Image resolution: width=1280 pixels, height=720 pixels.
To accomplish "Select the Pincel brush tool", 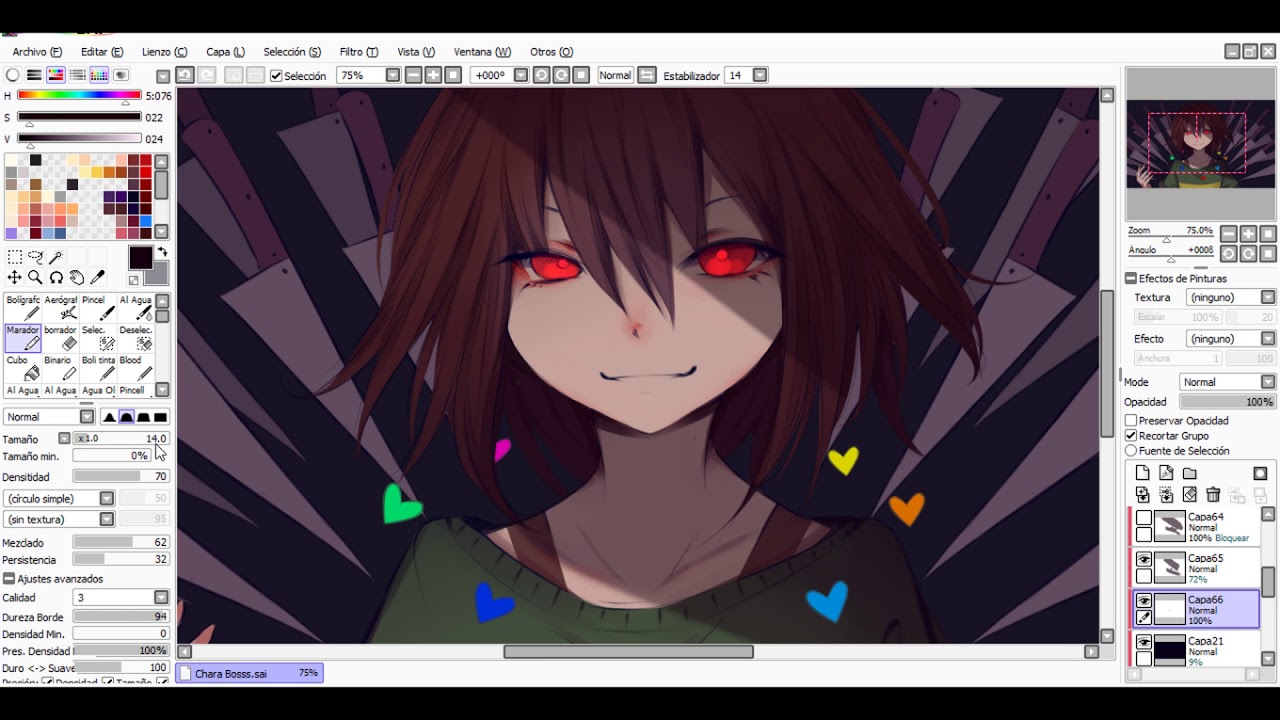I will tap(96, 308).
